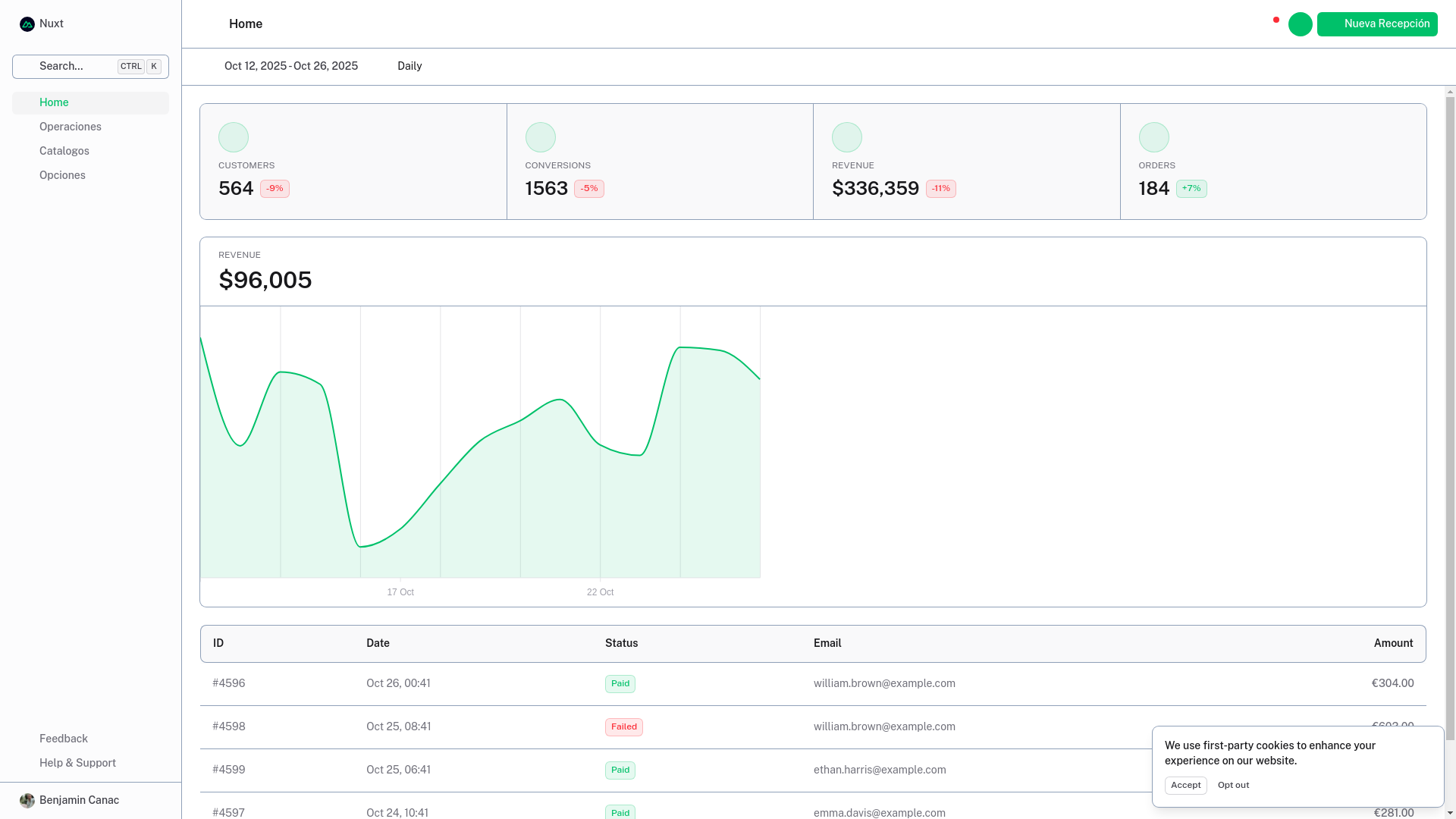Click the Customers card circle icon
Viewport: 1456px width, 819px height.
(234, 137)
